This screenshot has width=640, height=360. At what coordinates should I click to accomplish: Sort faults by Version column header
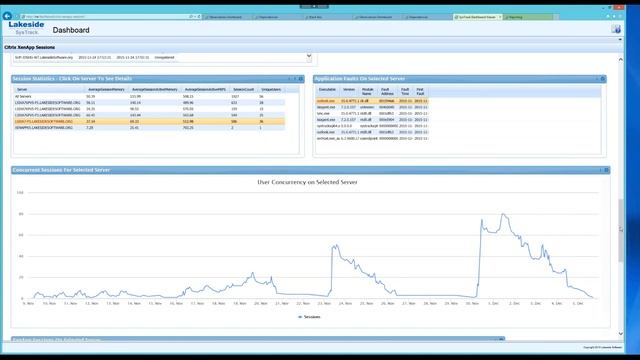(349, 89)
